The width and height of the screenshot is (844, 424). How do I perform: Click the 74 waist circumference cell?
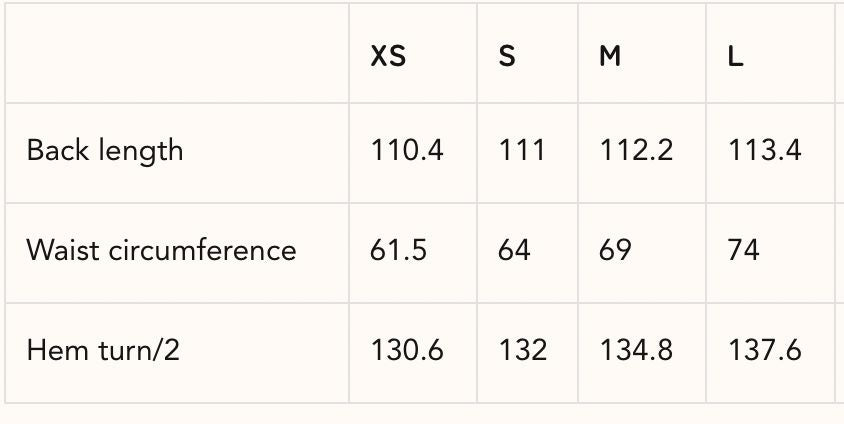pyautogui.click(x=743, y=249)
